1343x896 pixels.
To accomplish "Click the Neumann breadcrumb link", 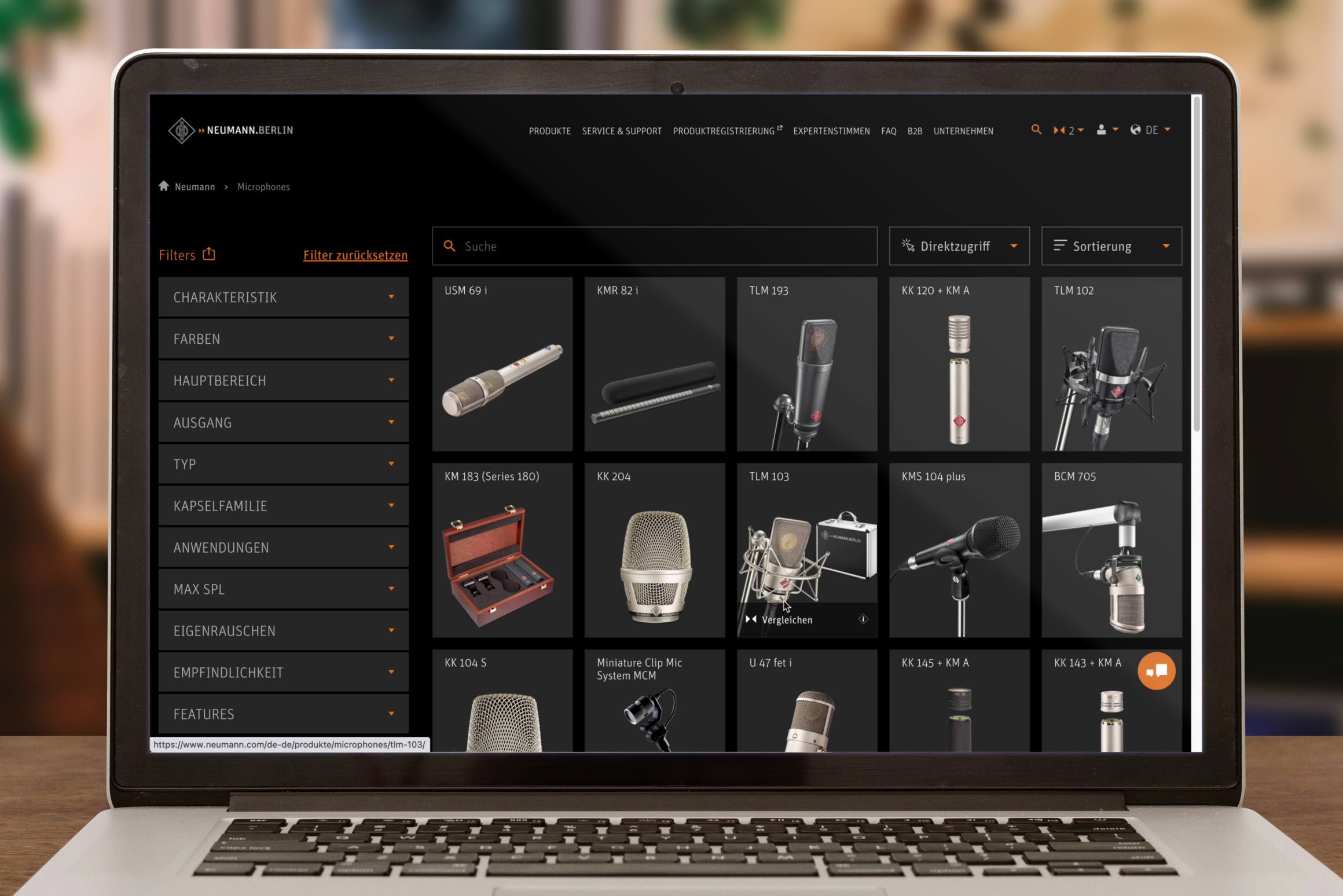I will click(195, 186).
